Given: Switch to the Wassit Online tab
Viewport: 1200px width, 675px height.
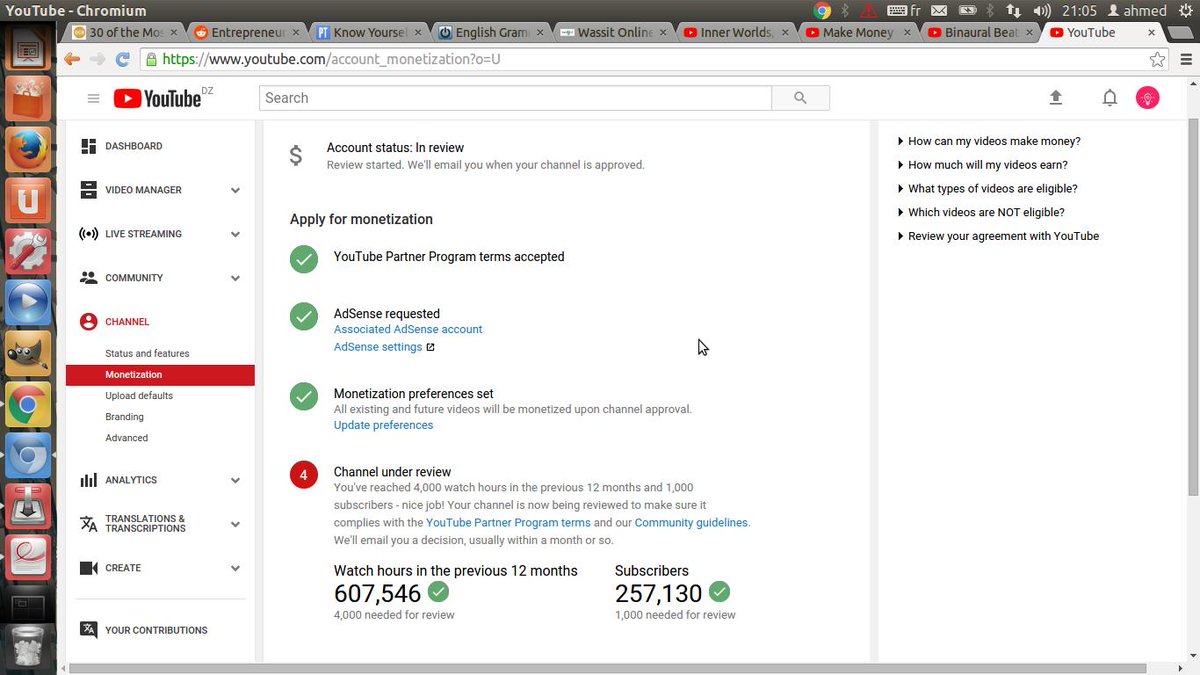Looking at the screenshot, I should pyautogui.click(x=615, y=32).
